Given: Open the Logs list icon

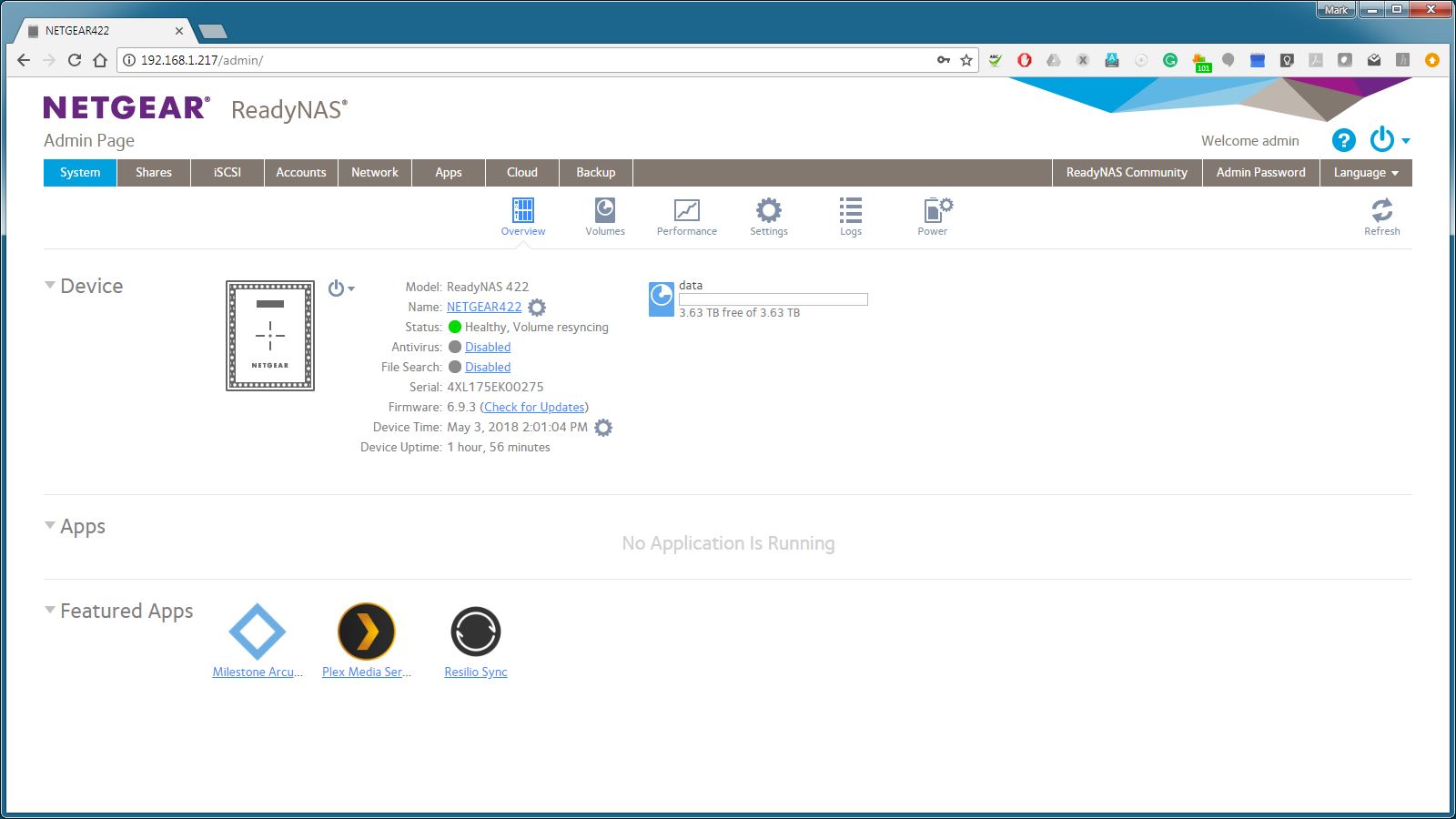Looking at the screenshot, I should coord(851,210).
